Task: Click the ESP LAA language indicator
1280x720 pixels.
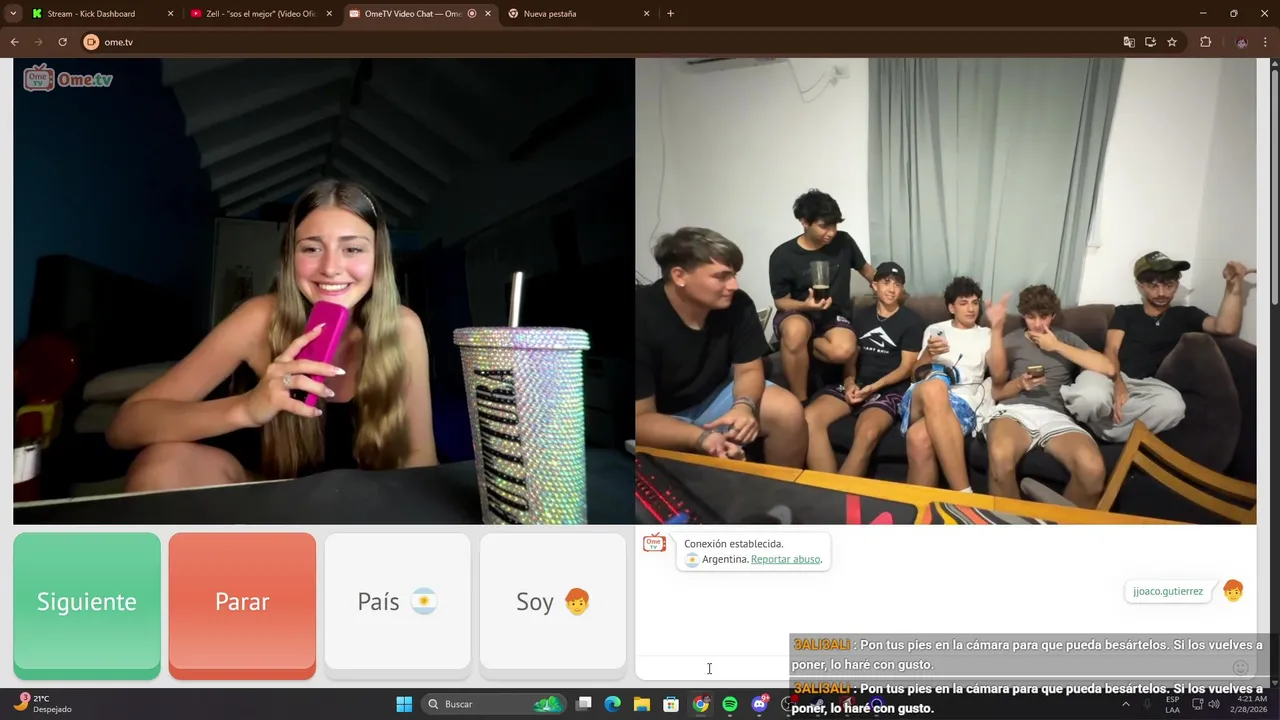Action: coord(1172,704)
